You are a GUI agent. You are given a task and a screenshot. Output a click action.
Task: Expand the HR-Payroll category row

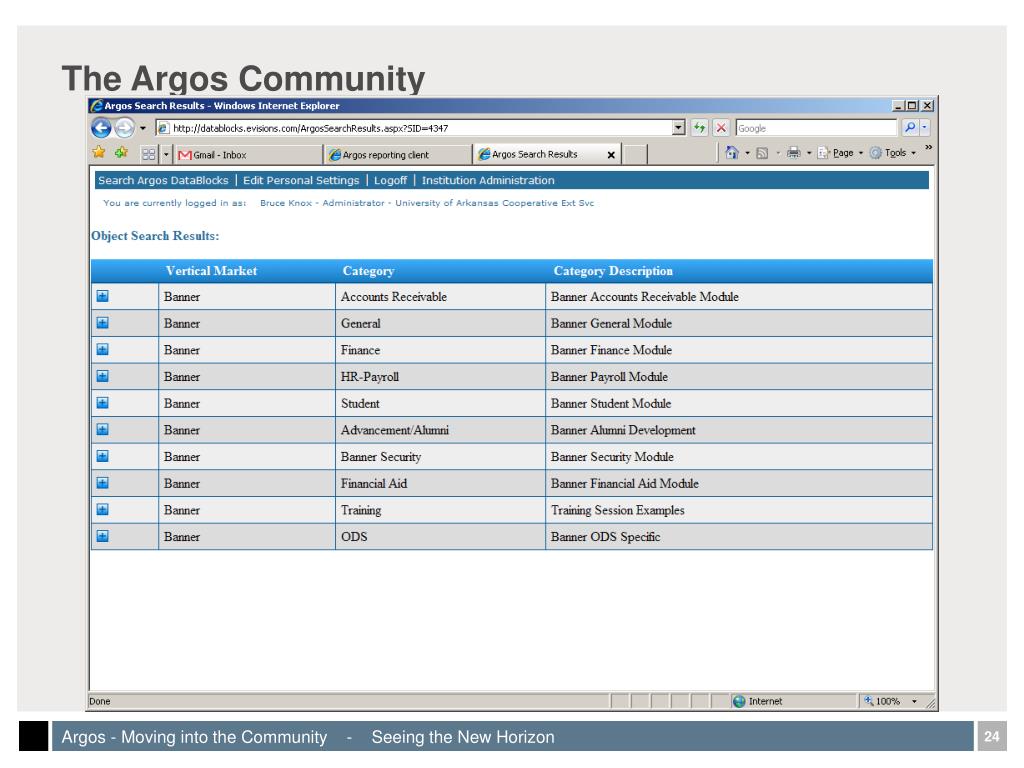[103, 376]
